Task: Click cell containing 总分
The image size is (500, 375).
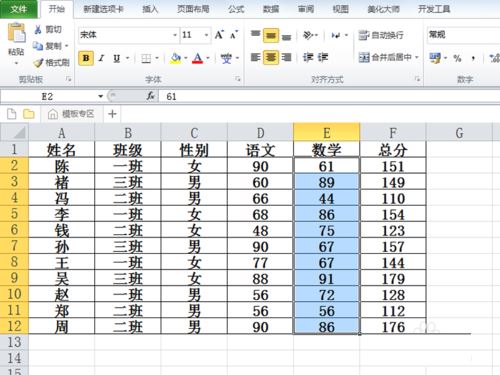Action: 393,150
